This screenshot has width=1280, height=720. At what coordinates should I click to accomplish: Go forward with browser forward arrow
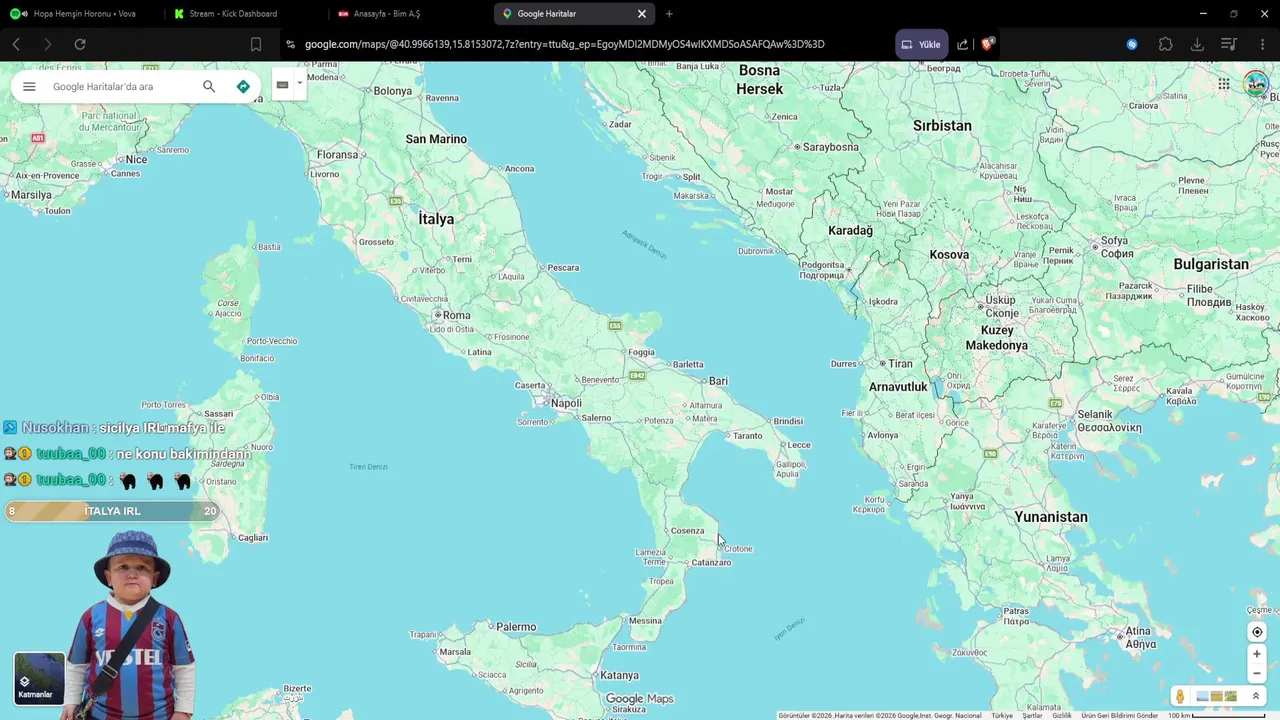47,44
